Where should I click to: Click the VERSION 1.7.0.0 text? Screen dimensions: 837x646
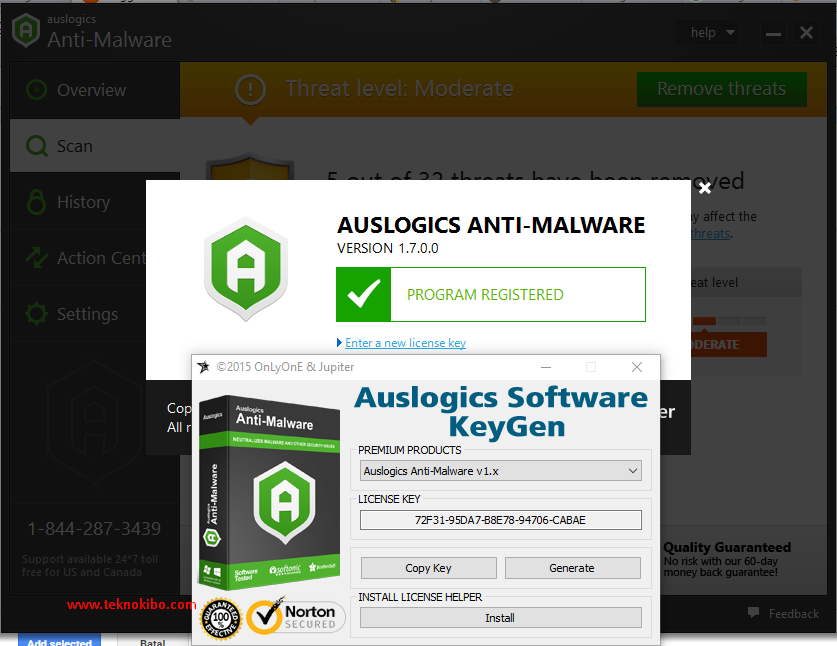388,248
